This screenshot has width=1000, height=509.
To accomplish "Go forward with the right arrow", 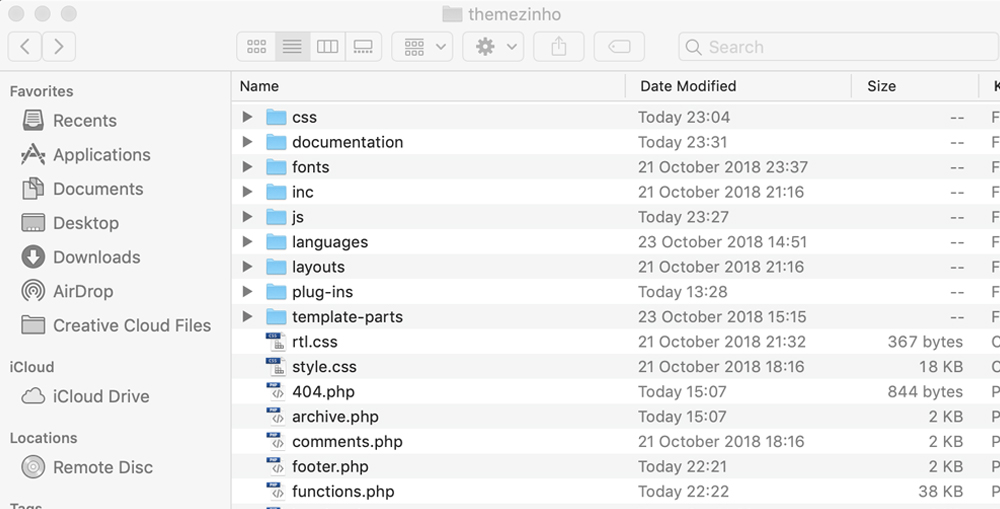I will pyautogui.click(x=59, y=46).
